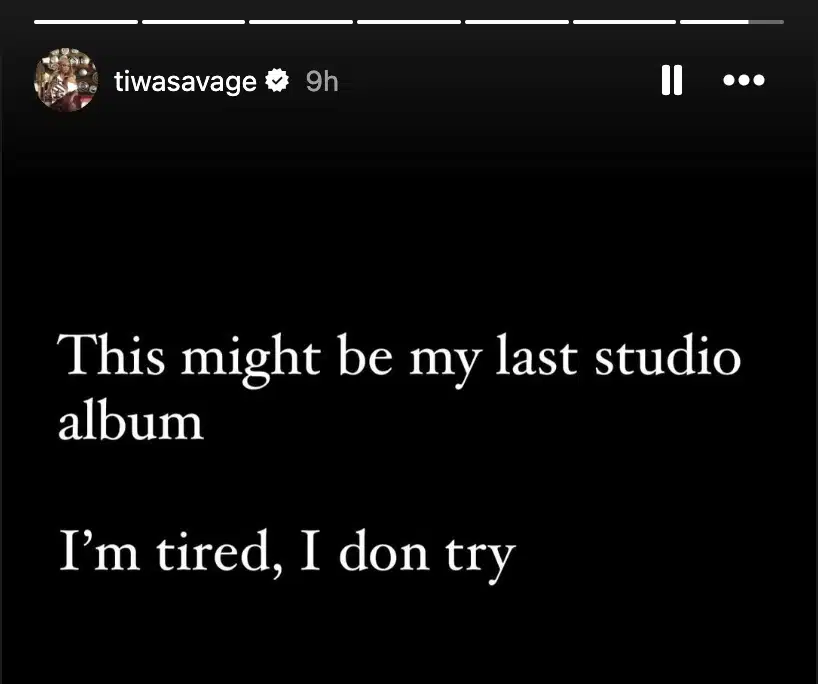Jump to the first story progress segment

click(x=86, y=21)
